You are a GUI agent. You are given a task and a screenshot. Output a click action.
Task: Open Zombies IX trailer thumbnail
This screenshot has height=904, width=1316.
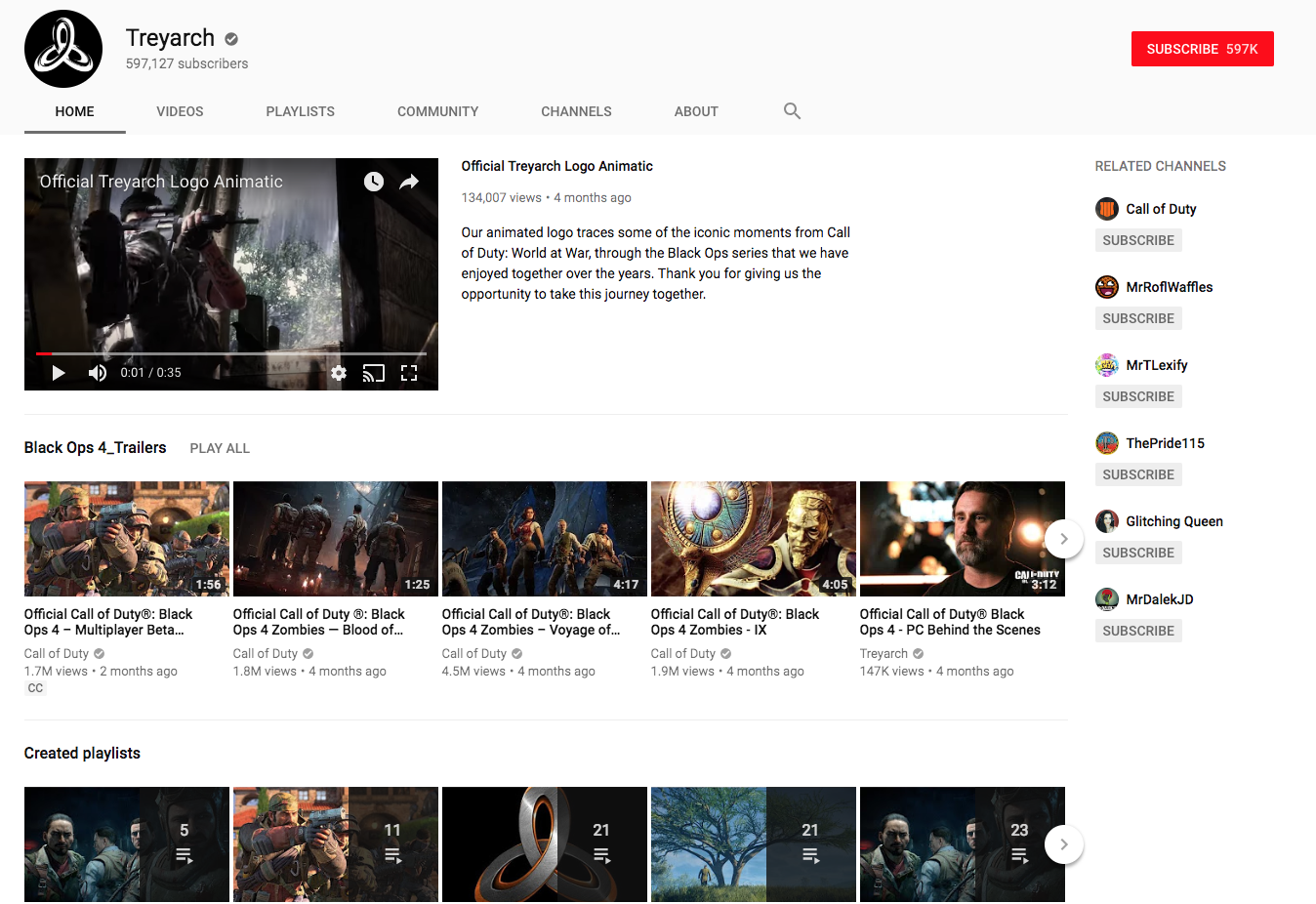[x=754, y=539]
